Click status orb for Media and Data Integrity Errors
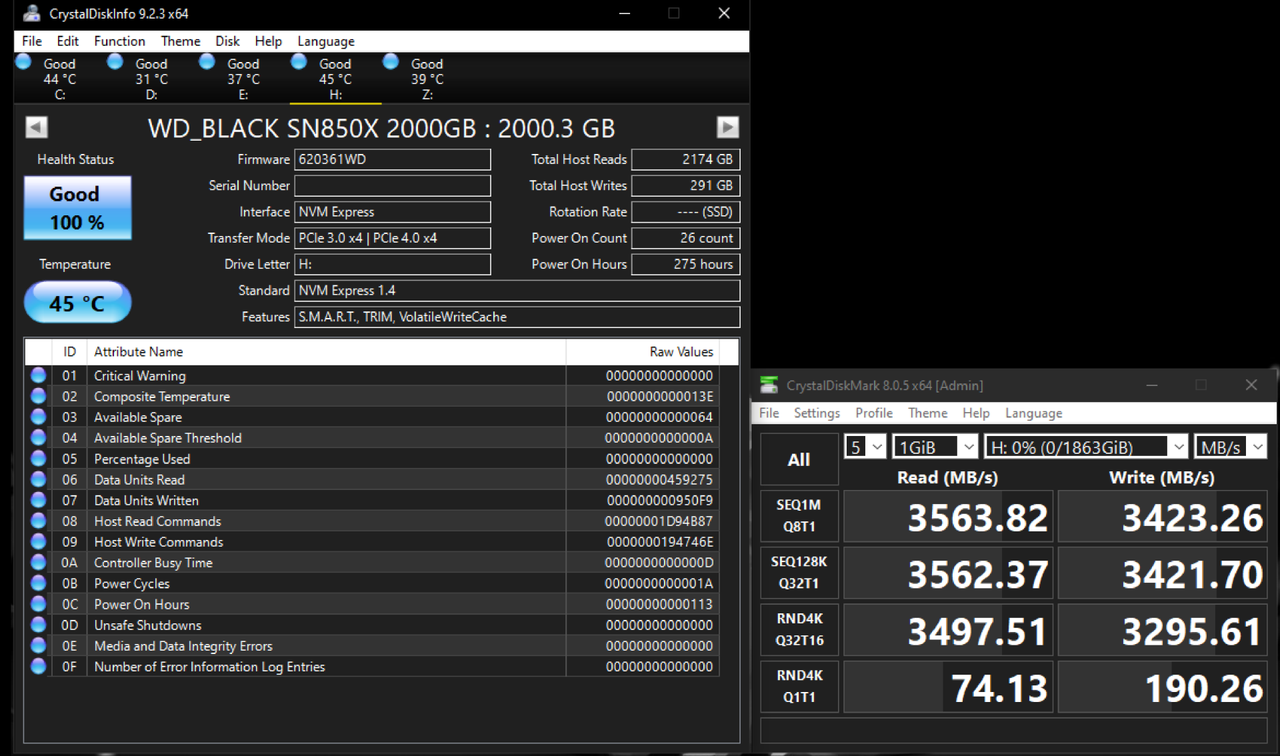This screenshot has width=1280, height=756. click(38, 646)
